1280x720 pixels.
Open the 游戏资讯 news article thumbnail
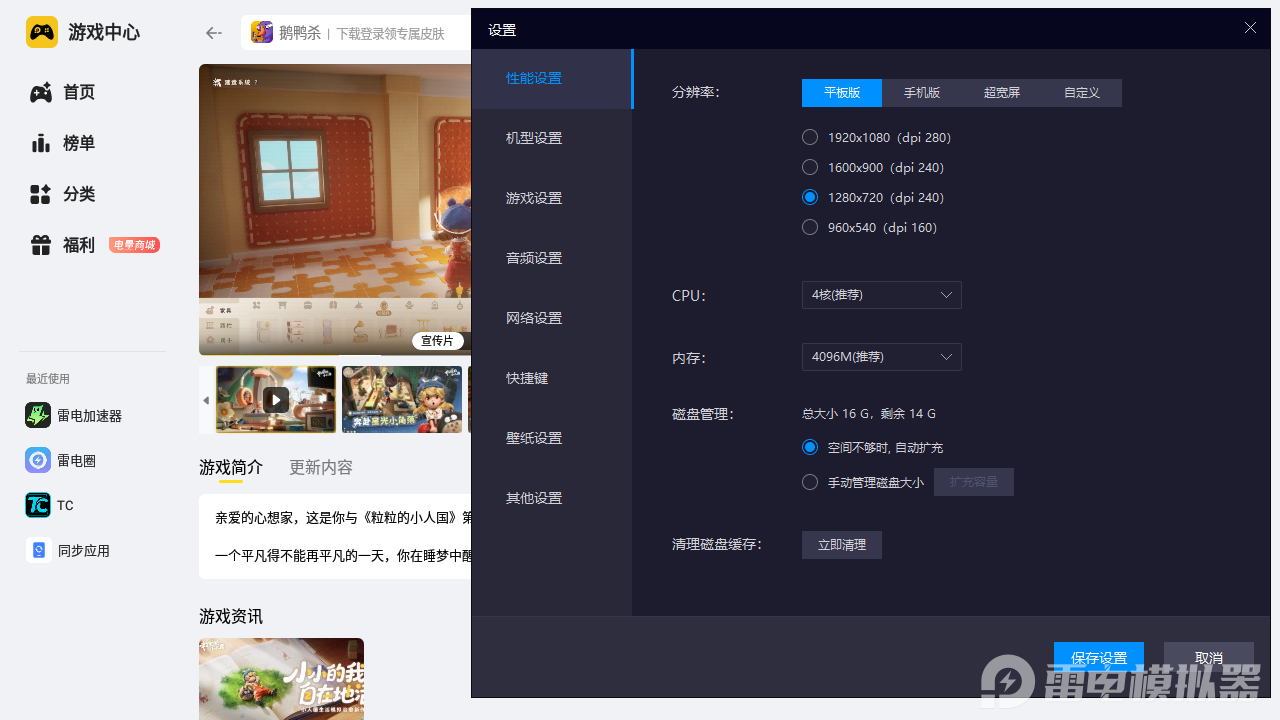(x=281, y=679)
